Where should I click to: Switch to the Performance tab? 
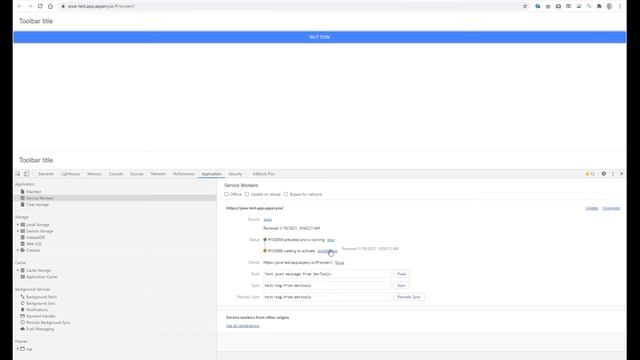(183, 174)
